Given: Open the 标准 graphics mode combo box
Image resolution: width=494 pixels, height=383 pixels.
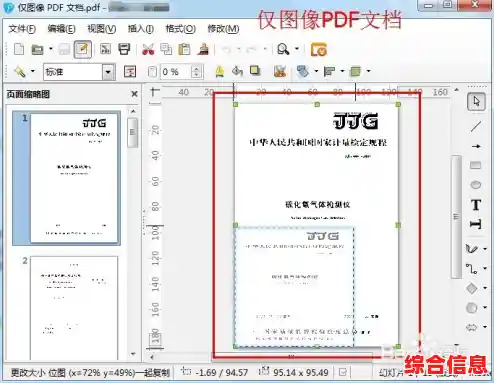Looking at the screenshot, I should pos(79,72).
